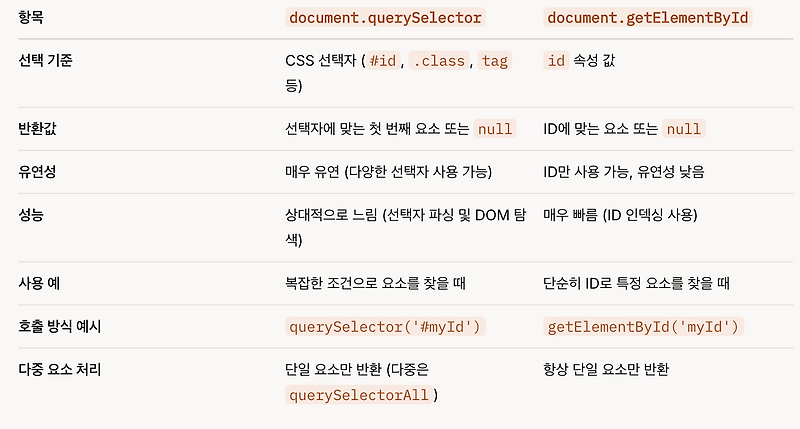This screenshot has width=800, height=429.
Task: Click the document.querySelector column header
Action: coord(385,18)
